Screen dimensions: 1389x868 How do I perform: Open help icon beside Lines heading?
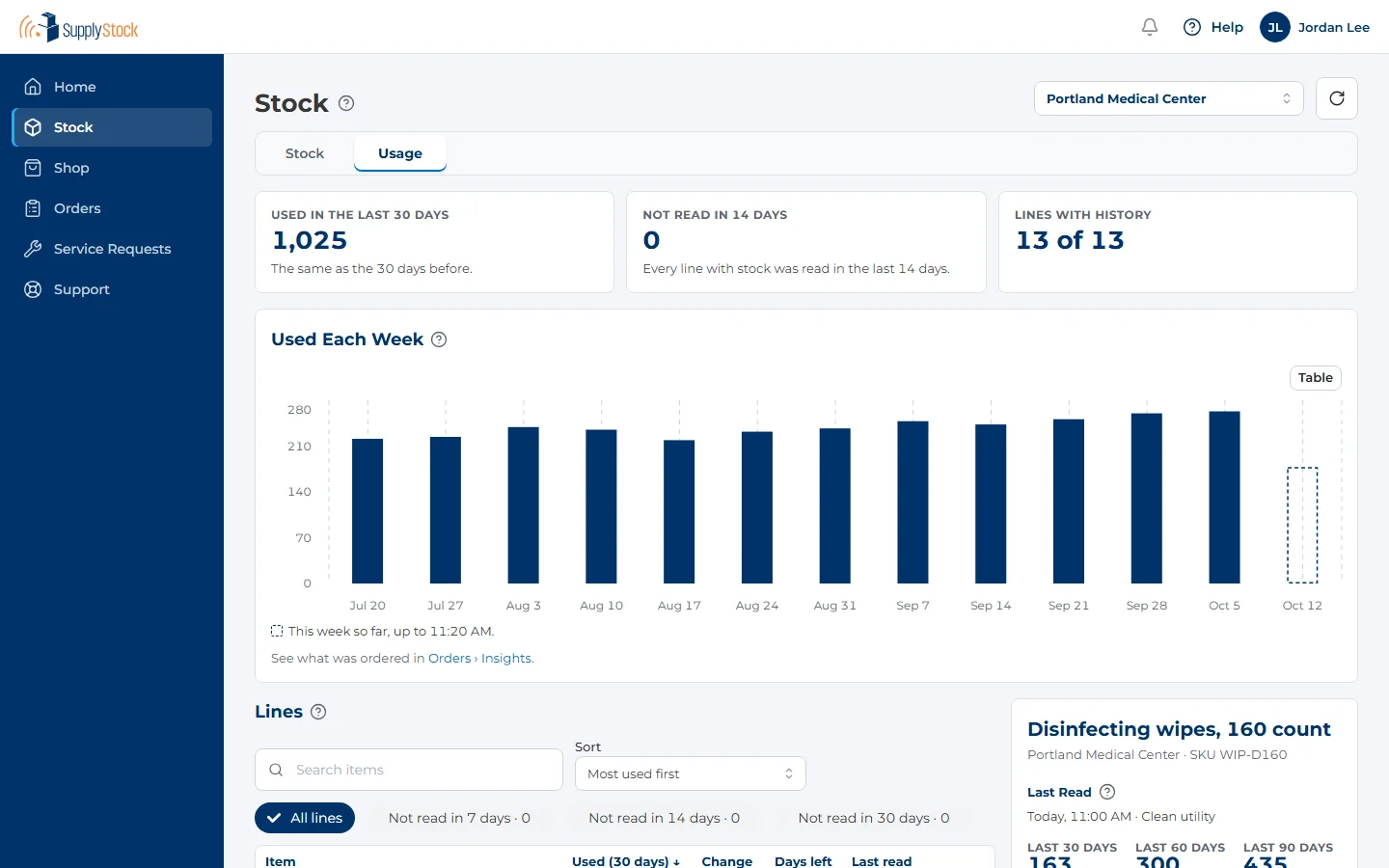(x=318, y=712)
